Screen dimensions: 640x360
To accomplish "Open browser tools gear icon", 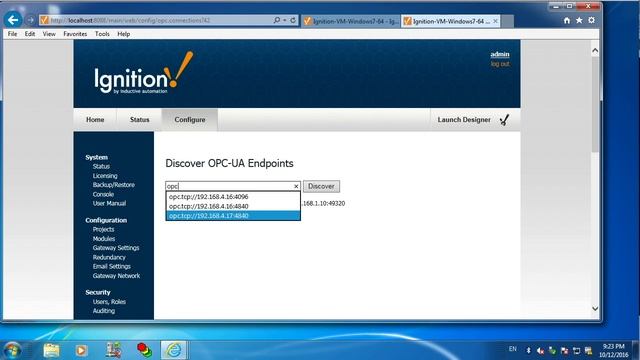I will pyautogui.click(x=591, y=20).
